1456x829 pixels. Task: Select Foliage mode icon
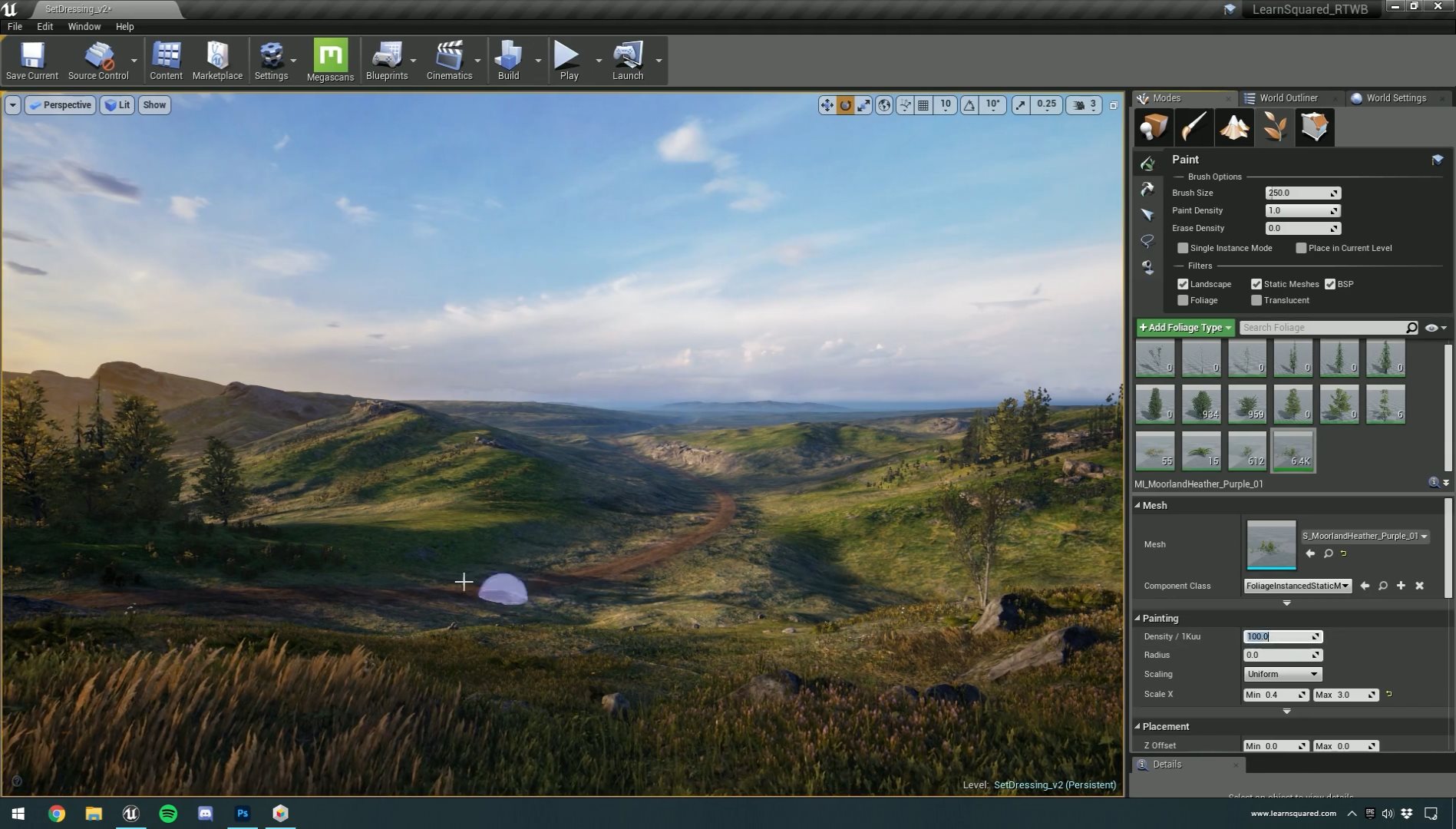1274,127
